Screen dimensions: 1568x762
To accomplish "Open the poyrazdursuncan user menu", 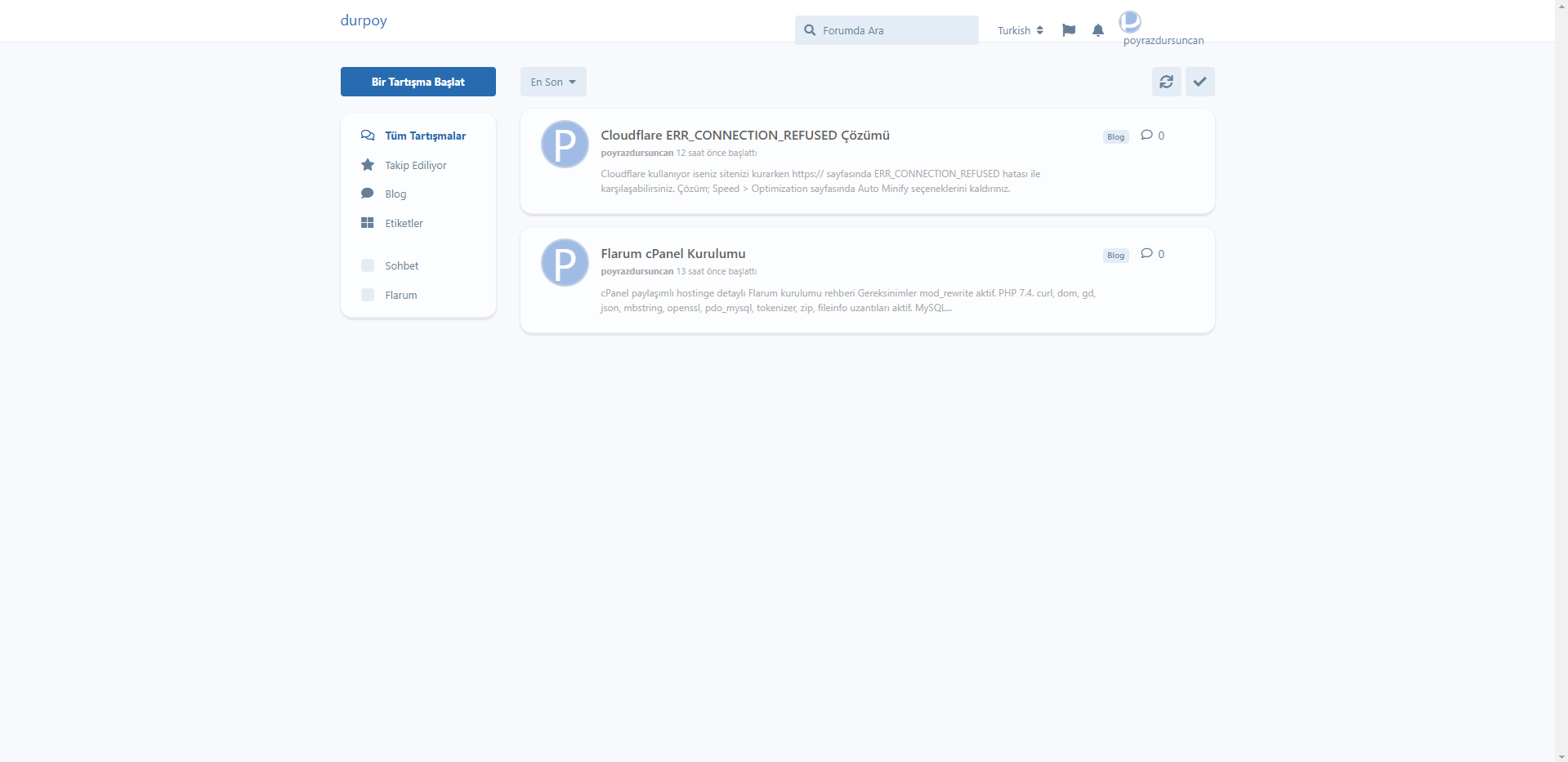I will tap(1163, 40).
